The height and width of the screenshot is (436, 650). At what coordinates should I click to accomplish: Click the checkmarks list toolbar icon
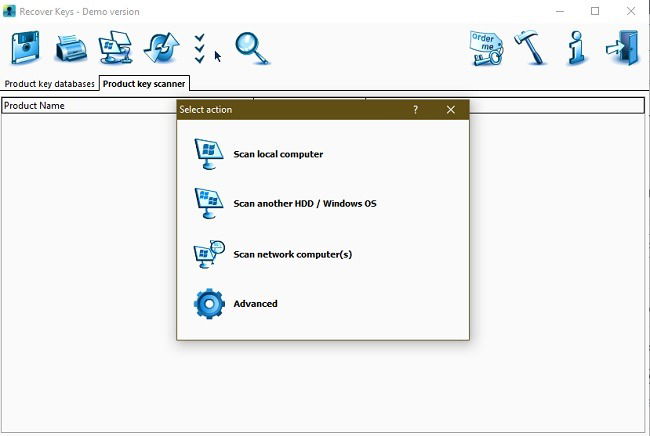200,48
